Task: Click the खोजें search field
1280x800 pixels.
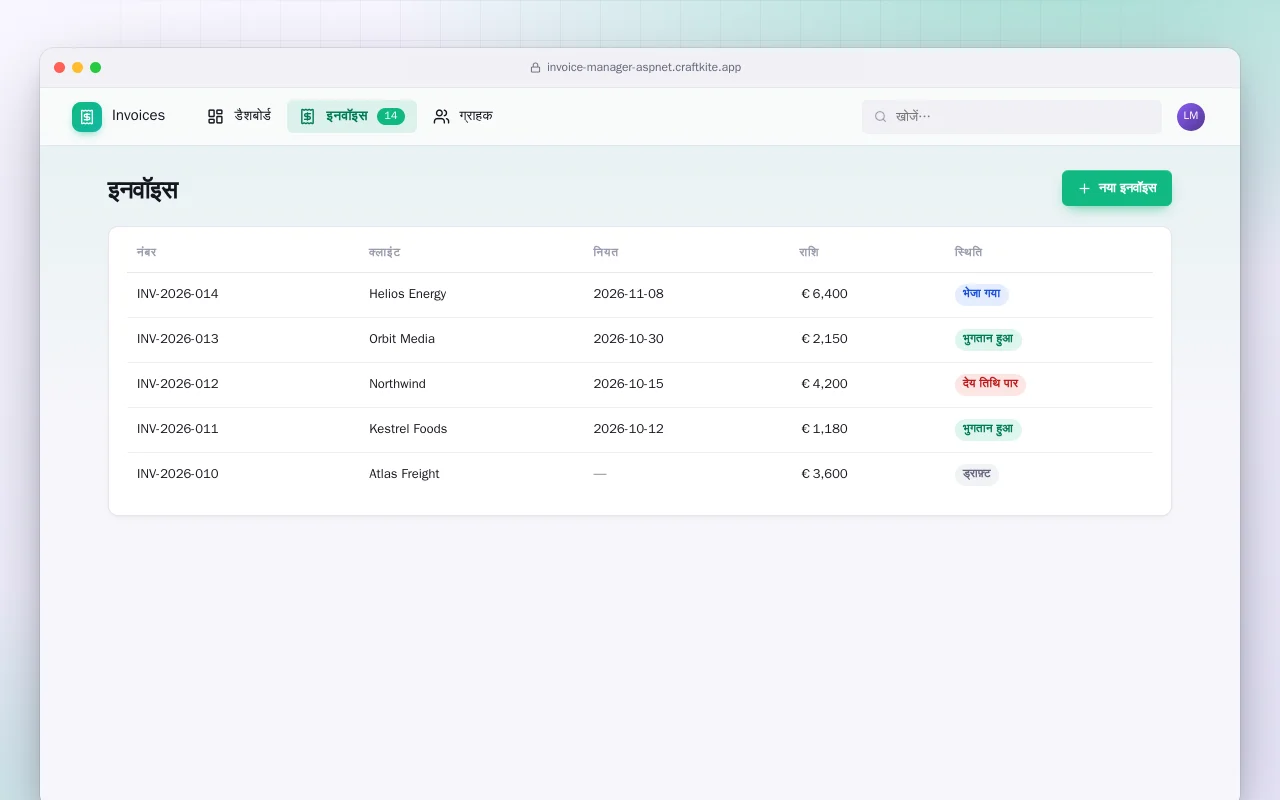Action: click(1012, 117)
